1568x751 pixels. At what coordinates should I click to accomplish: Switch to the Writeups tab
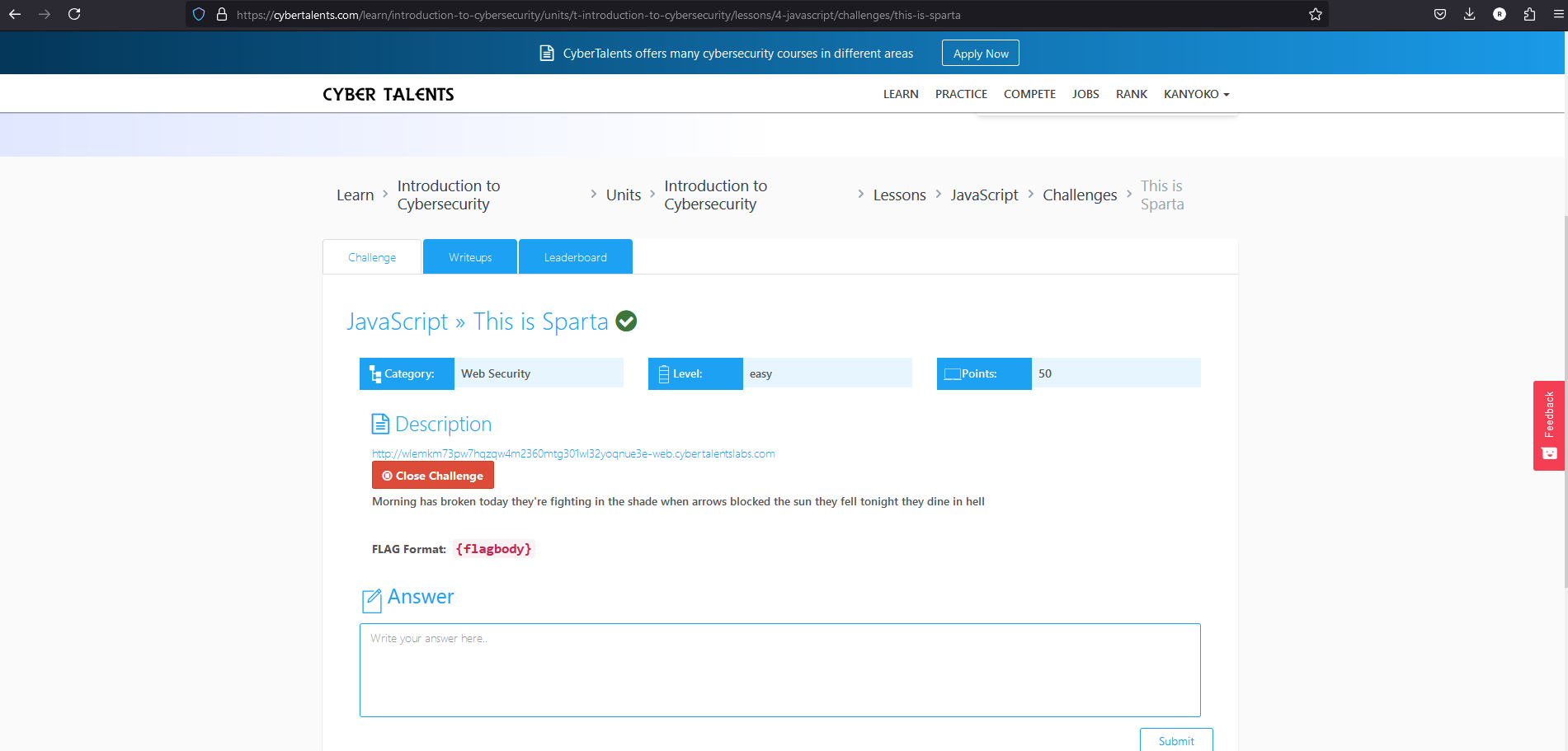click(470, 257)
